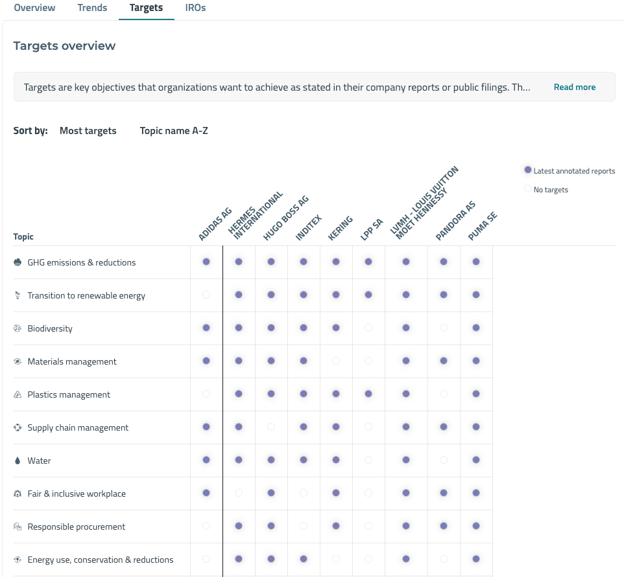Select the PANDORA AS column header
The image size is (624, 577).
[x=455, y=221]
